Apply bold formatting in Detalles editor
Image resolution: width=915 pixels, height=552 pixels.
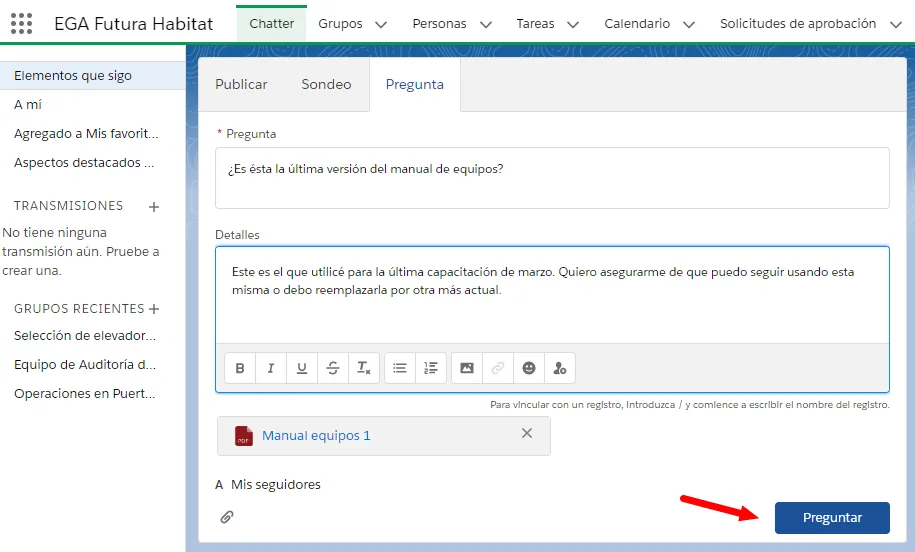(x=240, y=368)
